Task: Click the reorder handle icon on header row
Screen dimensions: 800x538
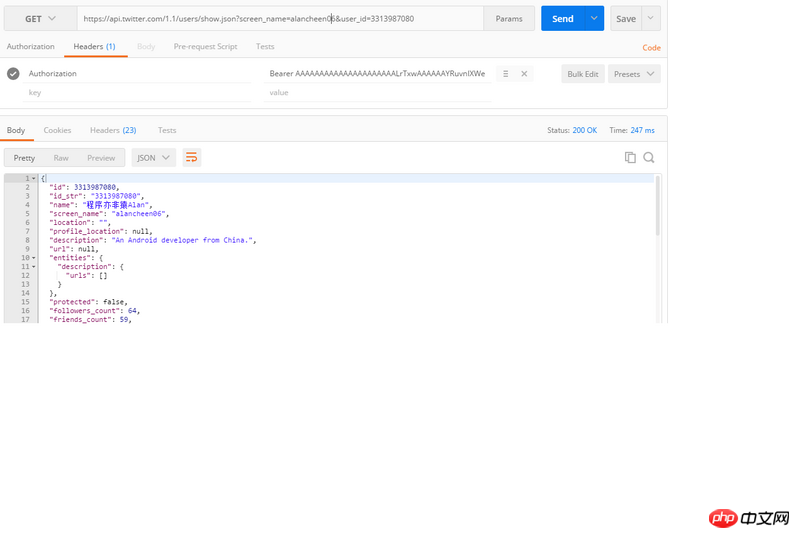Action: (x=506, y=74)
